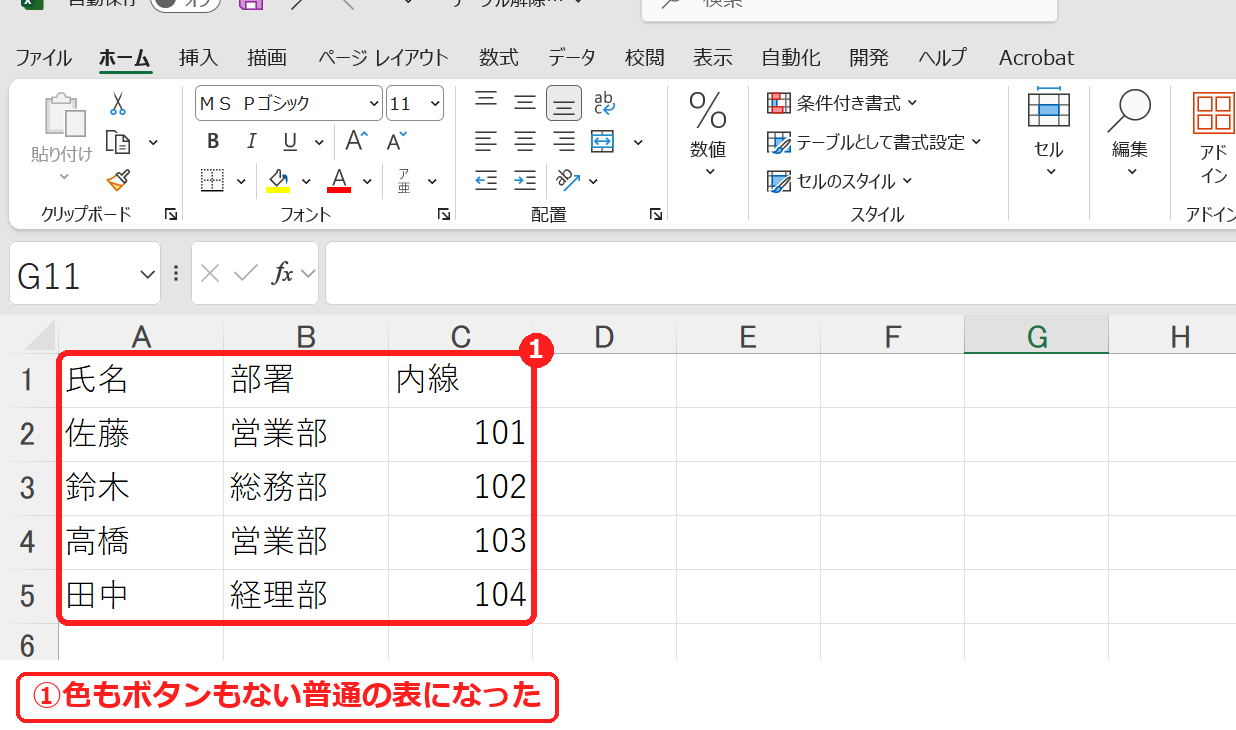Select cell with value 103
Viewport: 1236px width, 730px height.
[x=460, y=542]
